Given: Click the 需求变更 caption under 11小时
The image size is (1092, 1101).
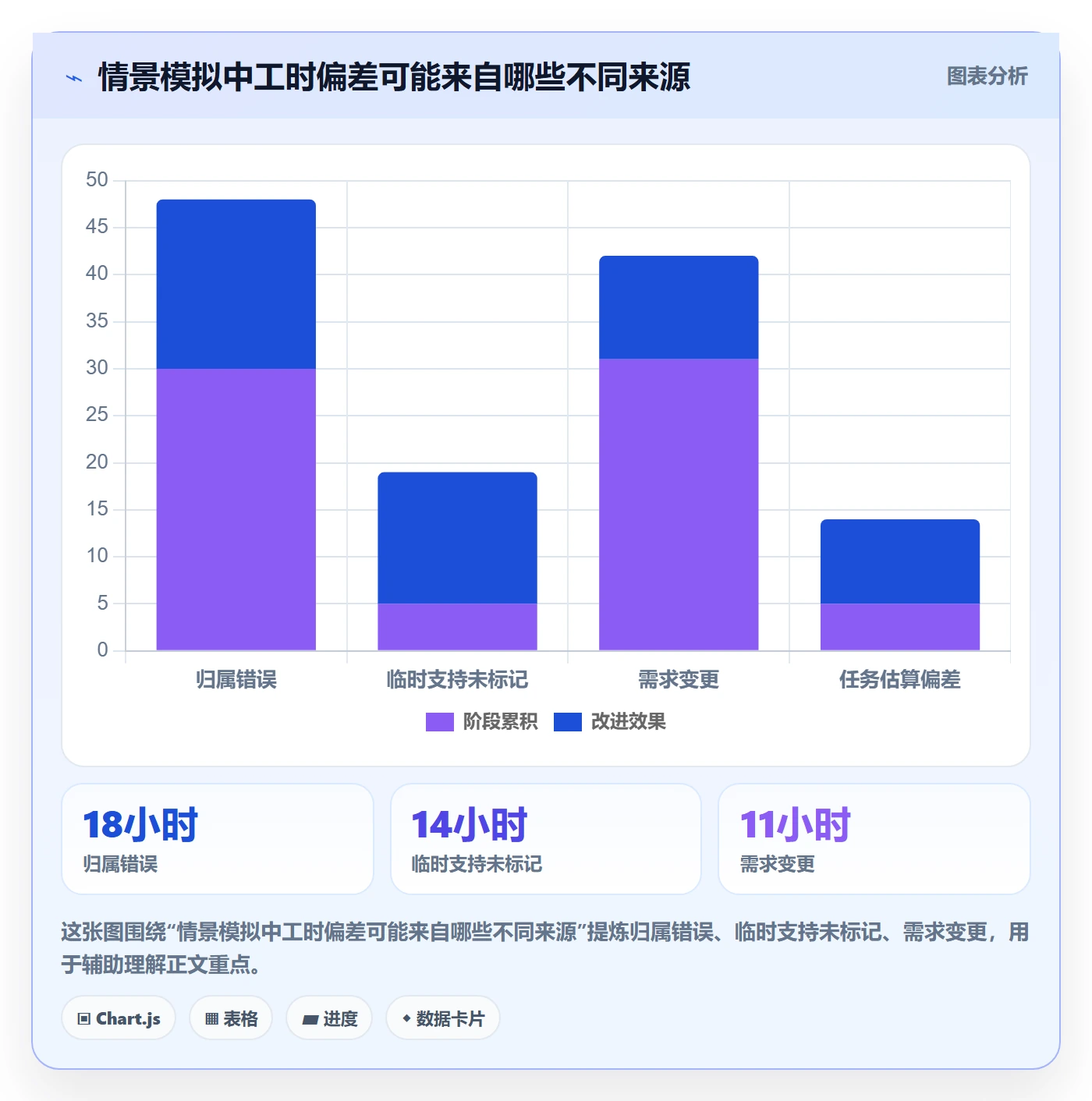Looking at the screenshot, I should (777, 864).
